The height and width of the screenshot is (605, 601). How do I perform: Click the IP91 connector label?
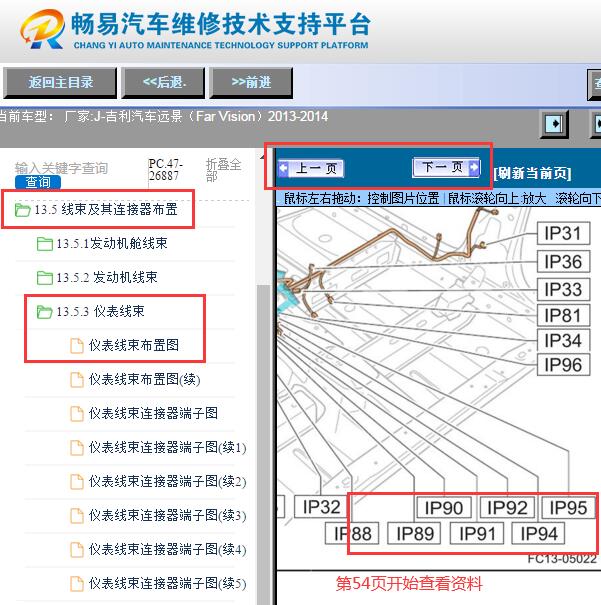click(x=477, y=534)
